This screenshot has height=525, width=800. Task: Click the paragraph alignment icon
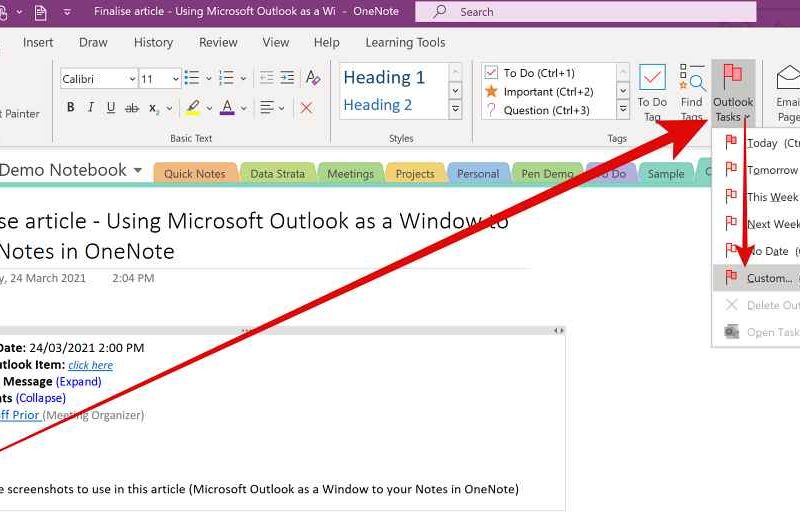(x=266, y=107)
